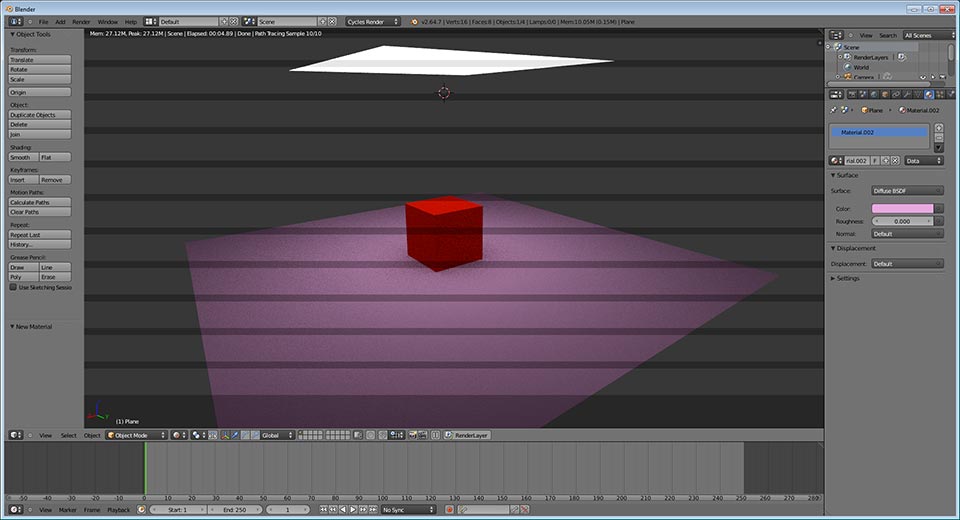Enable the Use Sketching Sessions checkbox
Screen dimensions: 960x520
pyautogui.click(x=13, y=287)
